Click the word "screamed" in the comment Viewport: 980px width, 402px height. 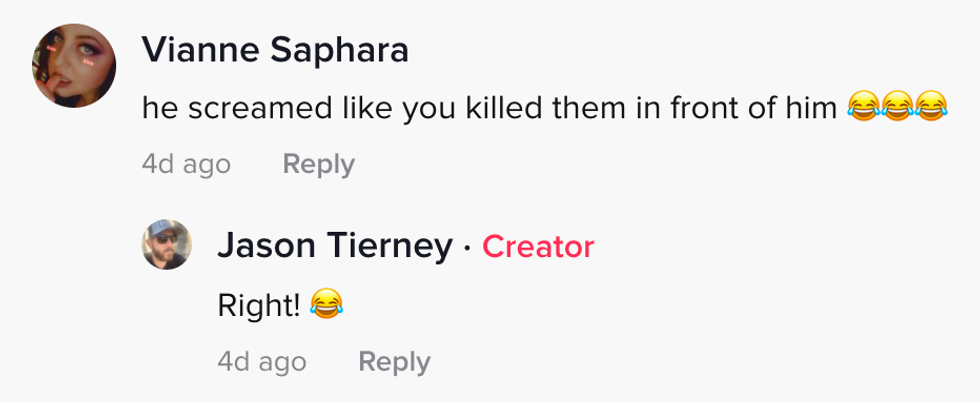(237, 108)
